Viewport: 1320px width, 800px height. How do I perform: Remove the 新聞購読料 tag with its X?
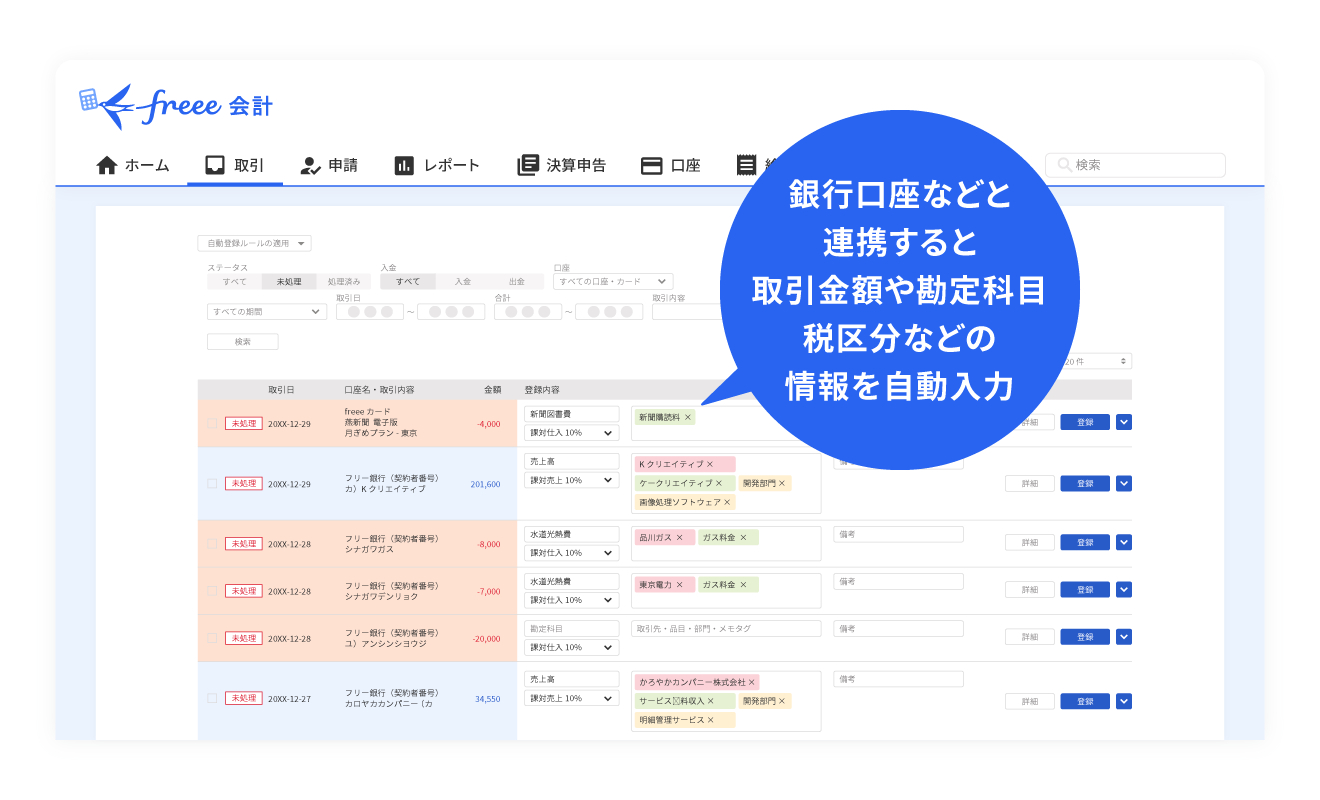(x=688, y=417)
